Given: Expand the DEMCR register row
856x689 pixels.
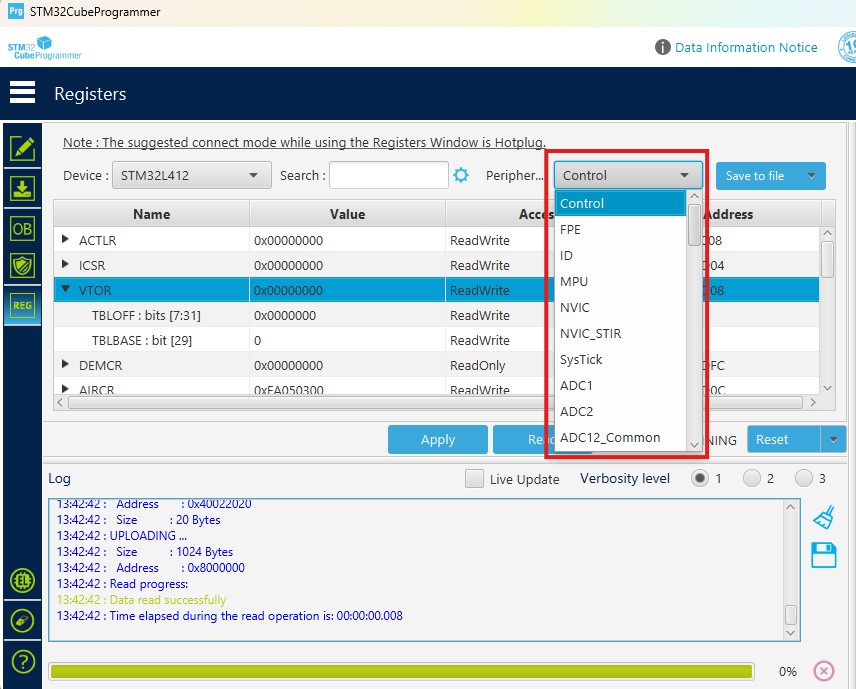Looking at the screenshot, I should pyautogui.click(x=66, y=364).
